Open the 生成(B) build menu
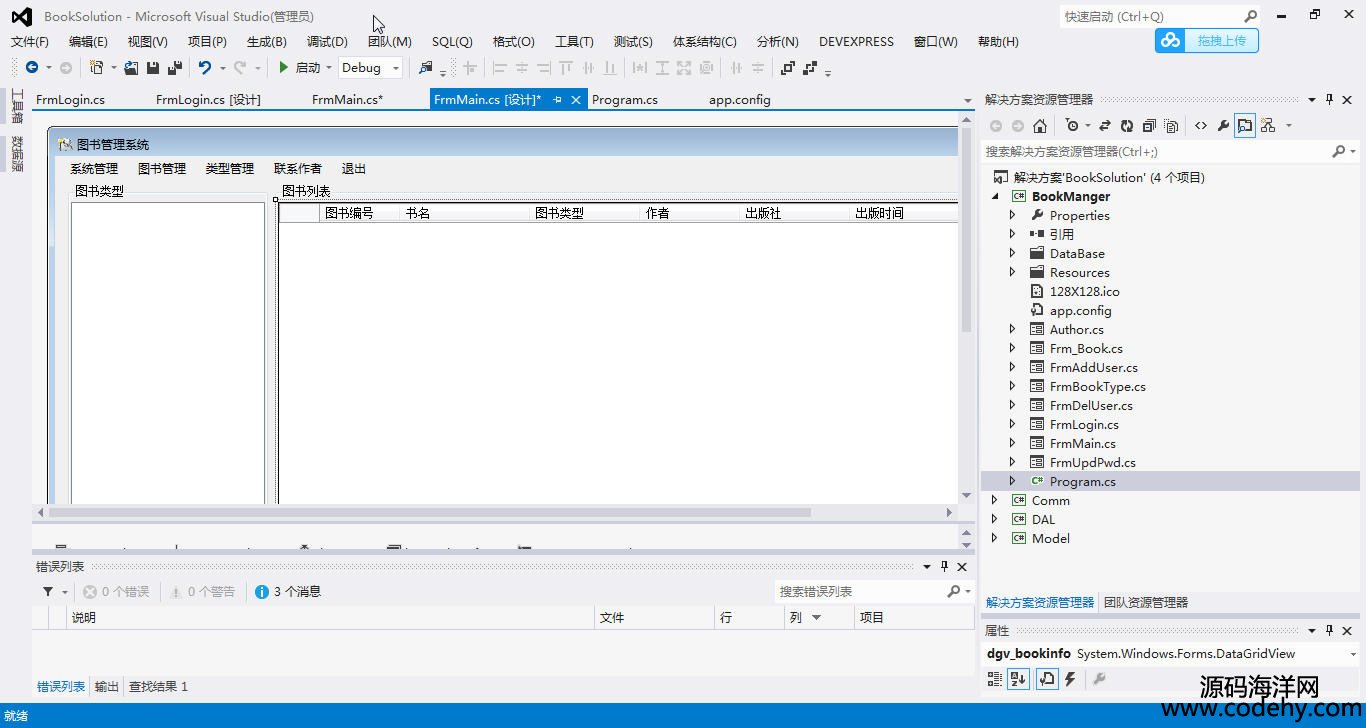The image size is (1366, 728). (x=266, y=42)
